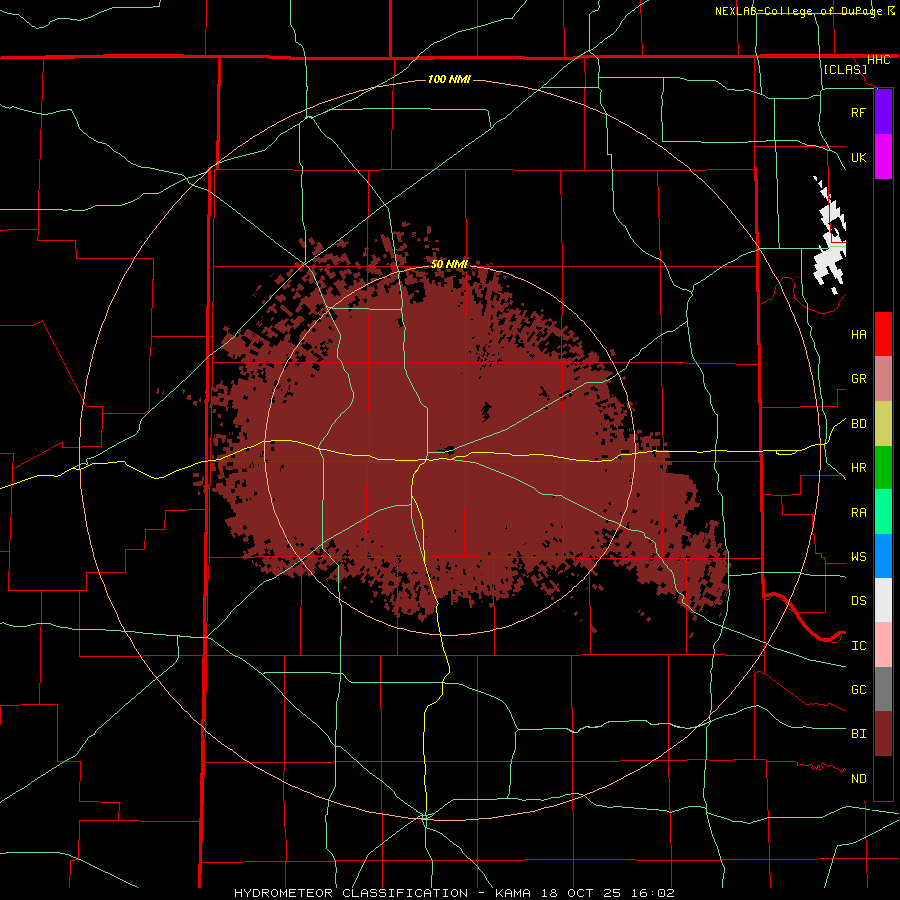Click the WS legend label
900x900 pixels.
858,557
